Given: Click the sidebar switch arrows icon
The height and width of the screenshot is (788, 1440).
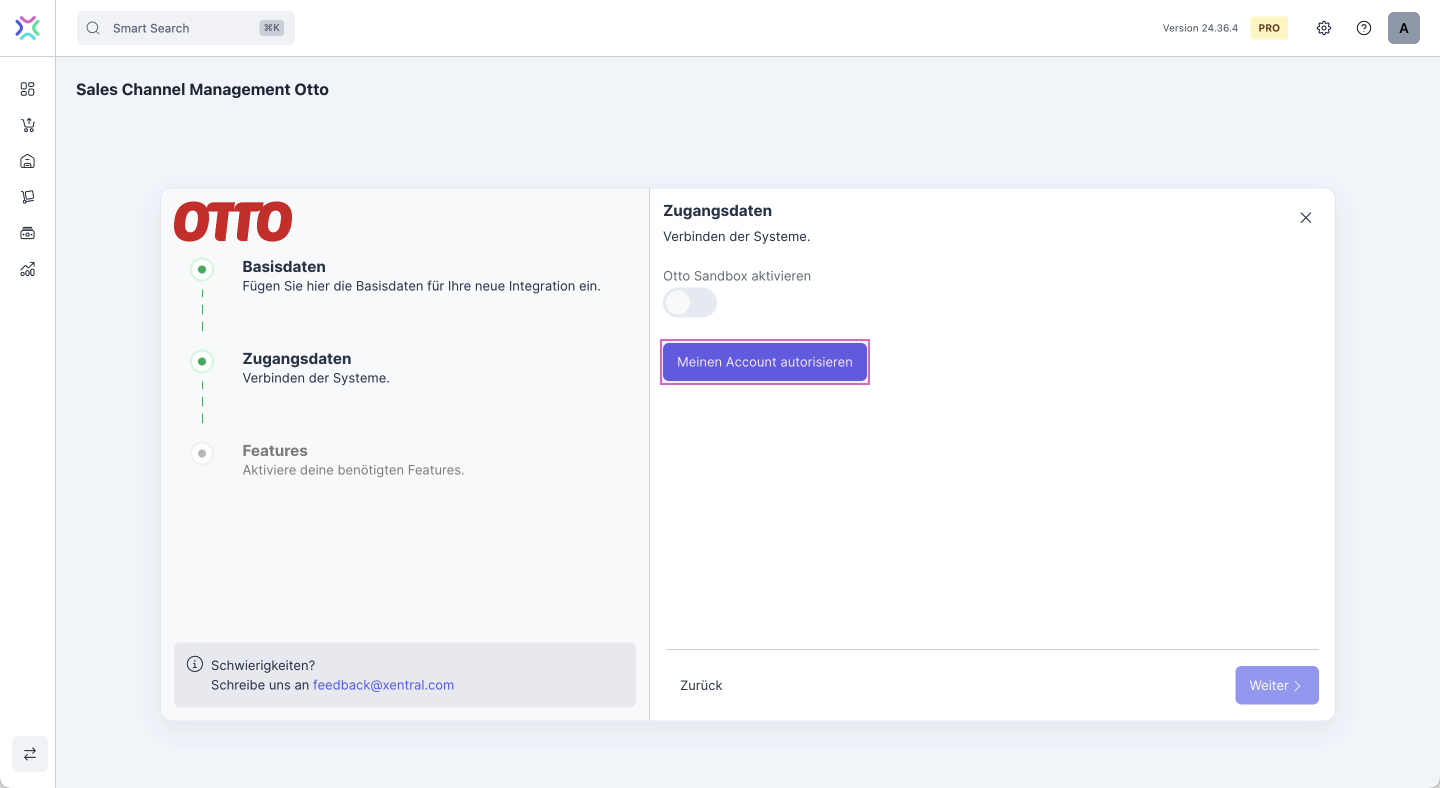Looking at the screenshot, I should [x=29, y=754].
